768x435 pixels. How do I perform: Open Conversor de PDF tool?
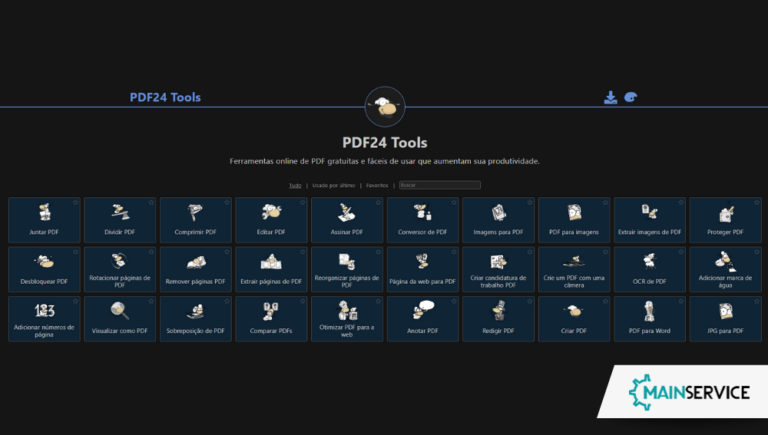[423, 220]
